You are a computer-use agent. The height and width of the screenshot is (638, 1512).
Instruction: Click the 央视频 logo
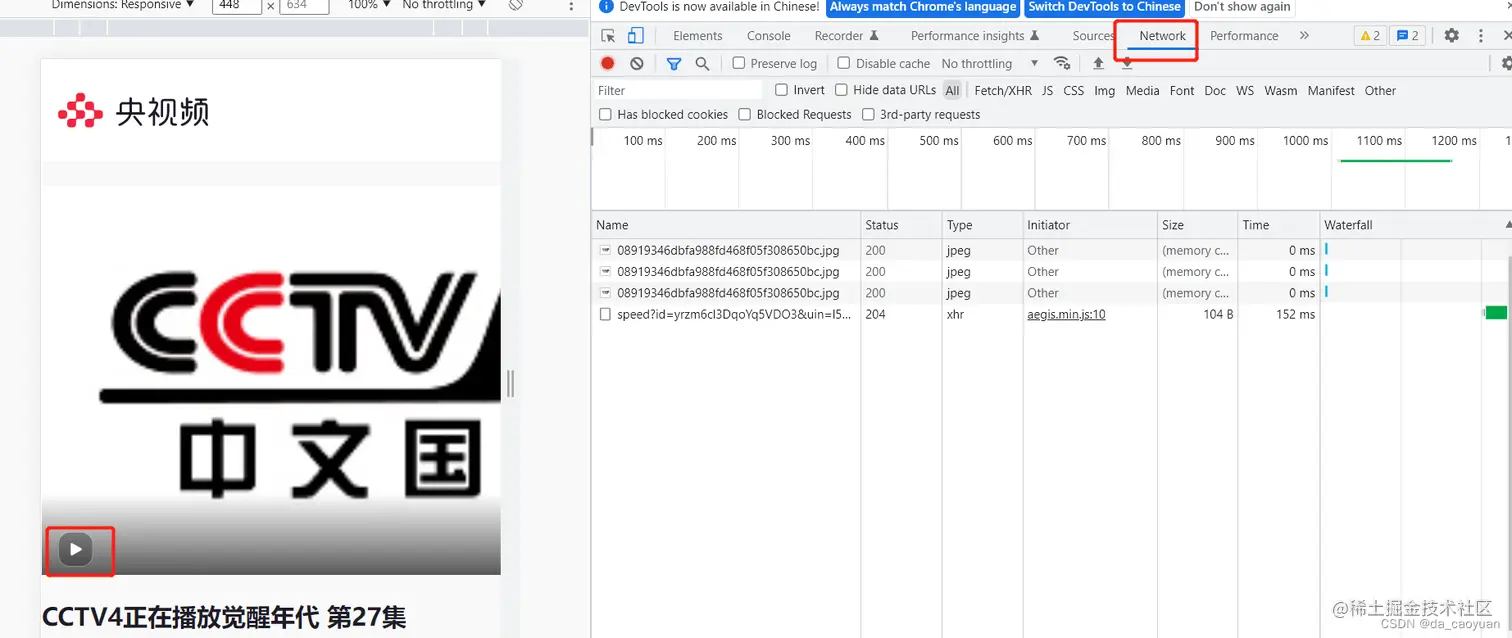pyautogui.click(x=133, y=111)
